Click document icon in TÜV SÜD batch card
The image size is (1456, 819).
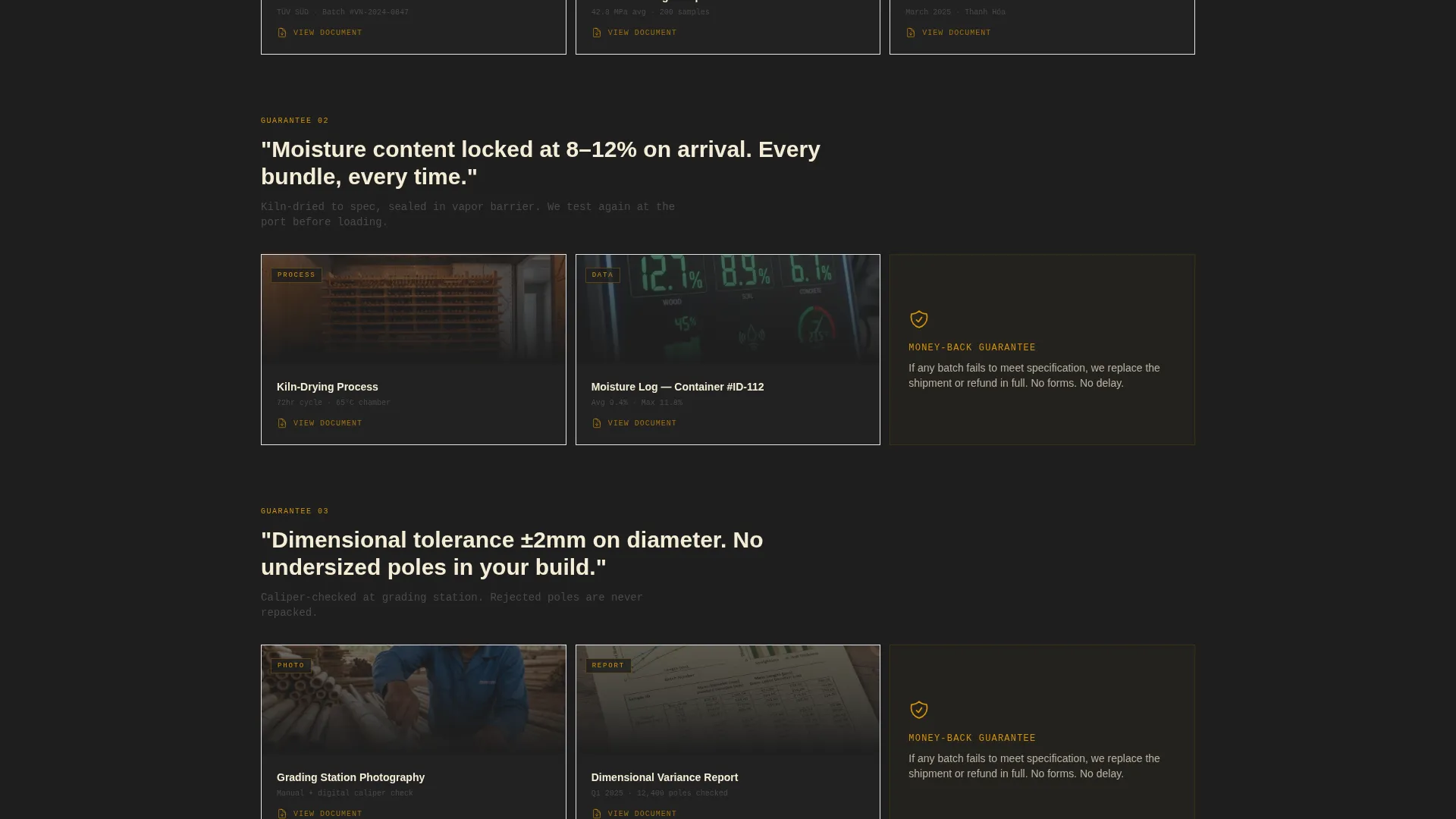point(282,33)
